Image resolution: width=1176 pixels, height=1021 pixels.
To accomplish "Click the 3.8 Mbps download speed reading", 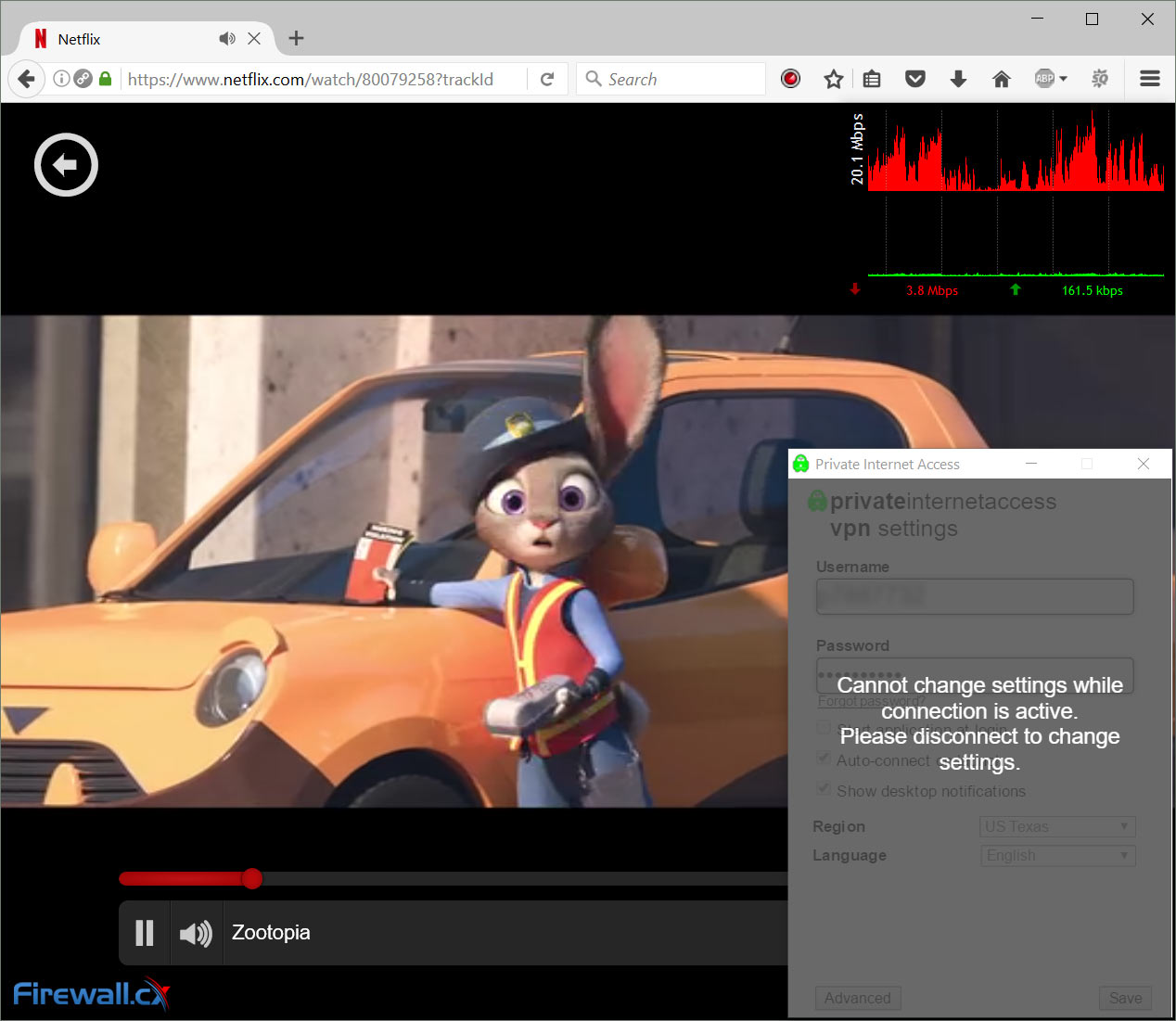I will [x=932, y=290].
